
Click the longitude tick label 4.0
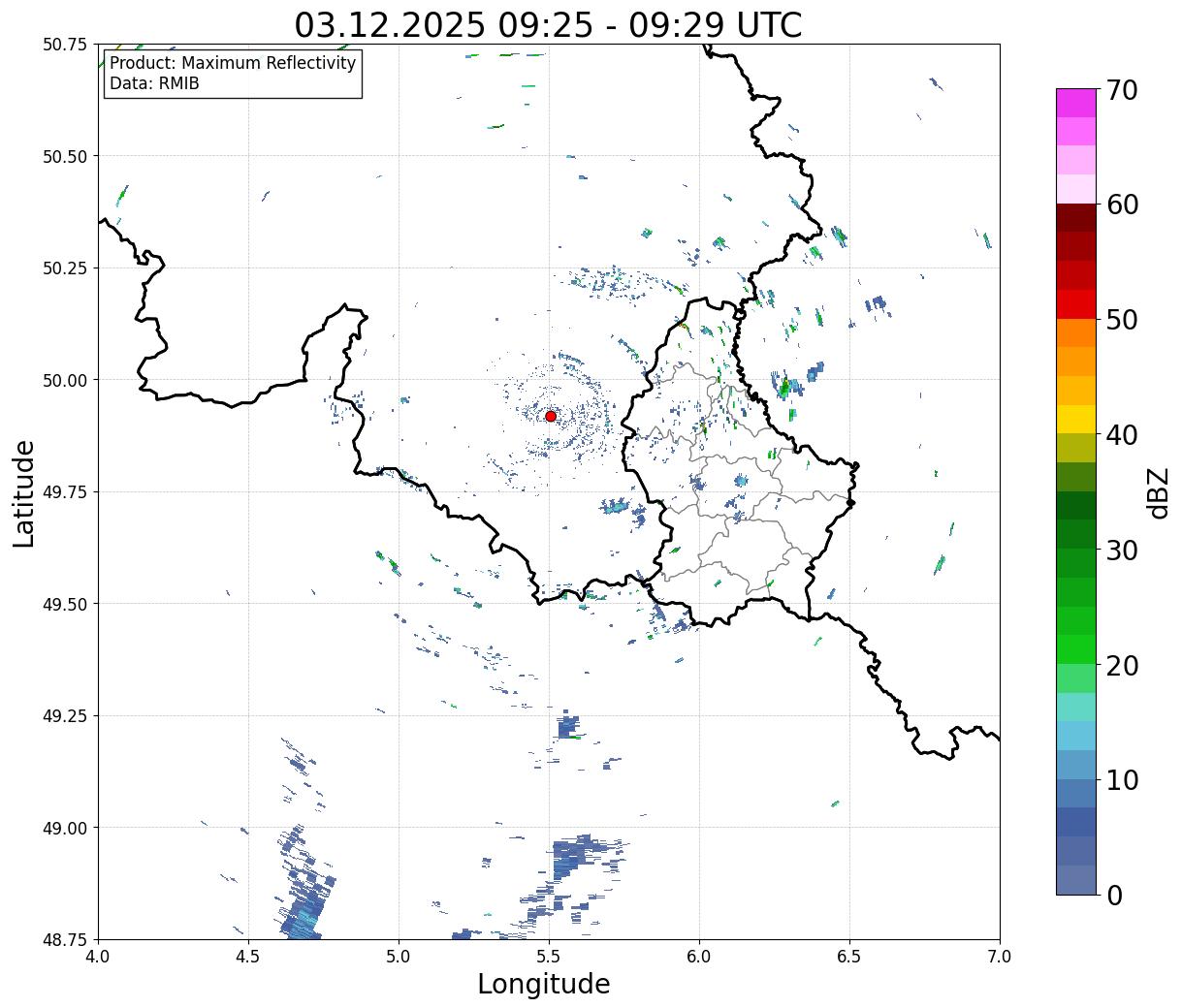tap(98, 957)
